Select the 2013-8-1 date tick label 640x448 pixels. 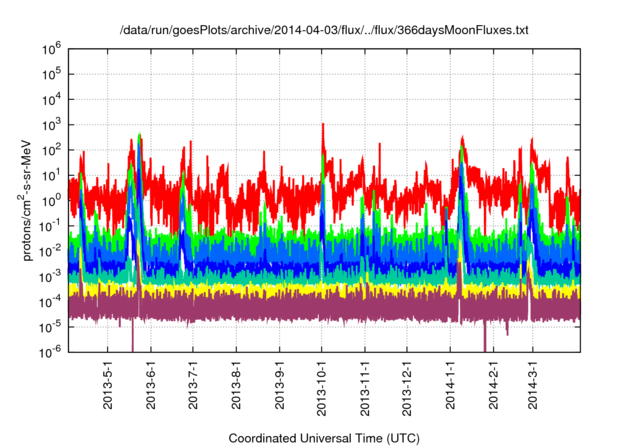tap(237, 385)
